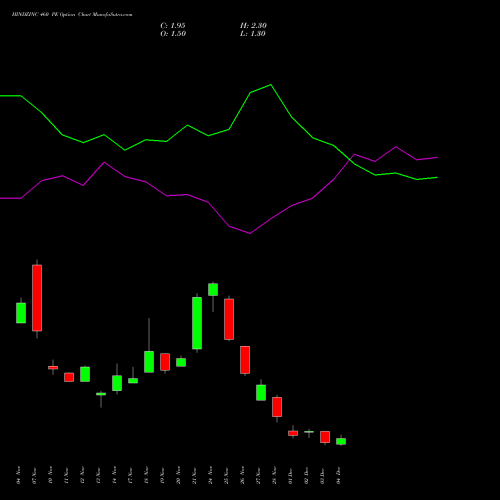The height and width of the screenshot is (500, 500).
Task: Select the green candlestick for 18 Nov
Action: click(149, 362)
